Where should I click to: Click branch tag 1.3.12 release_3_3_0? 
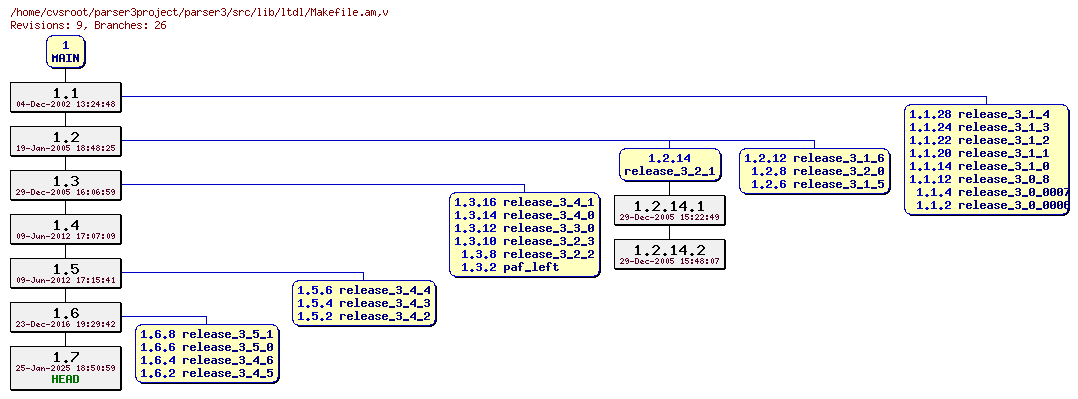pyautogui.click(x=525, y=228)
